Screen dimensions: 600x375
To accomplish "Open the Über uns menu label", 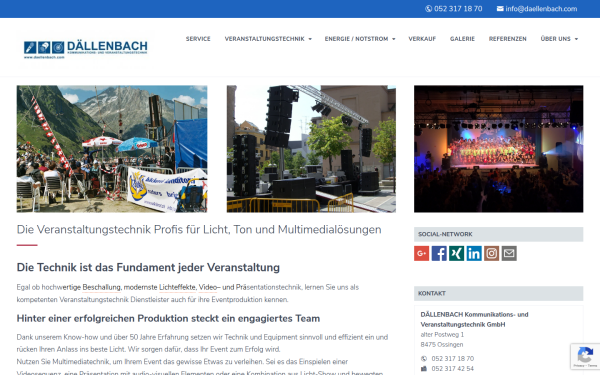I will click(555, 39).
